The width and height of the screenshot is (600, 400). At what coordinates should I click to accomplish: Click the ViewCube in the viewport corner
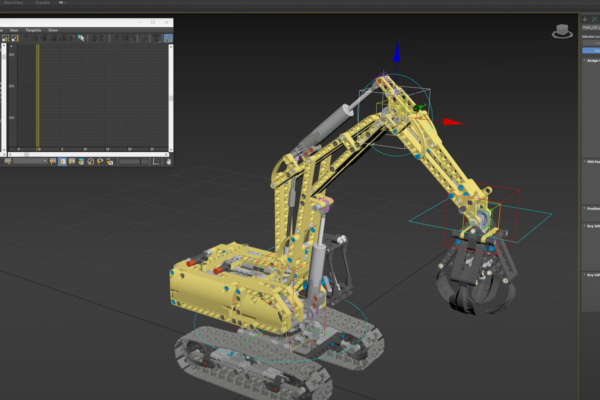pyautogui.click(x=562, y=31)
